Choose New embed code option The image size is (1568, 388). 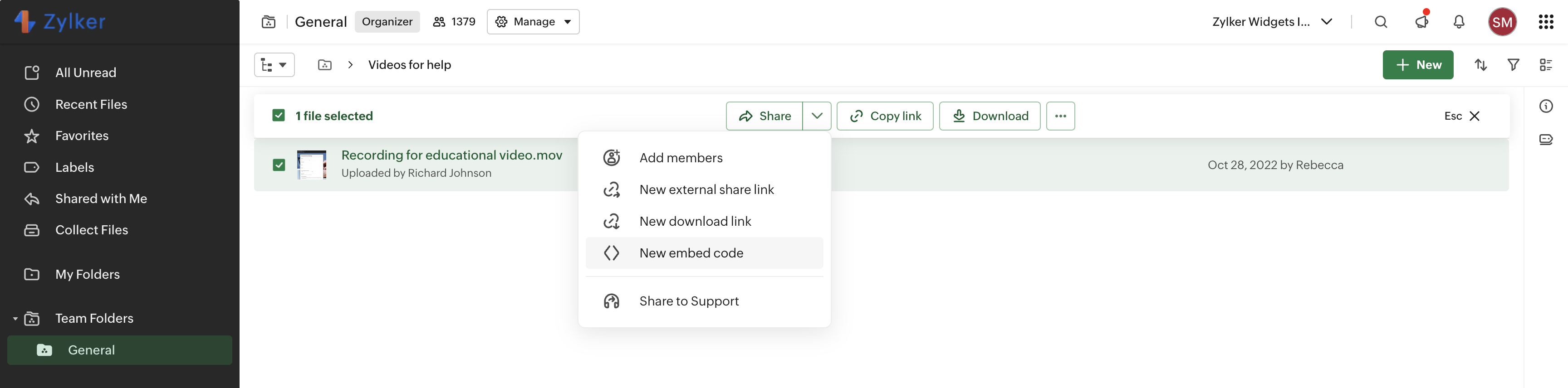(x=691, y=253)
